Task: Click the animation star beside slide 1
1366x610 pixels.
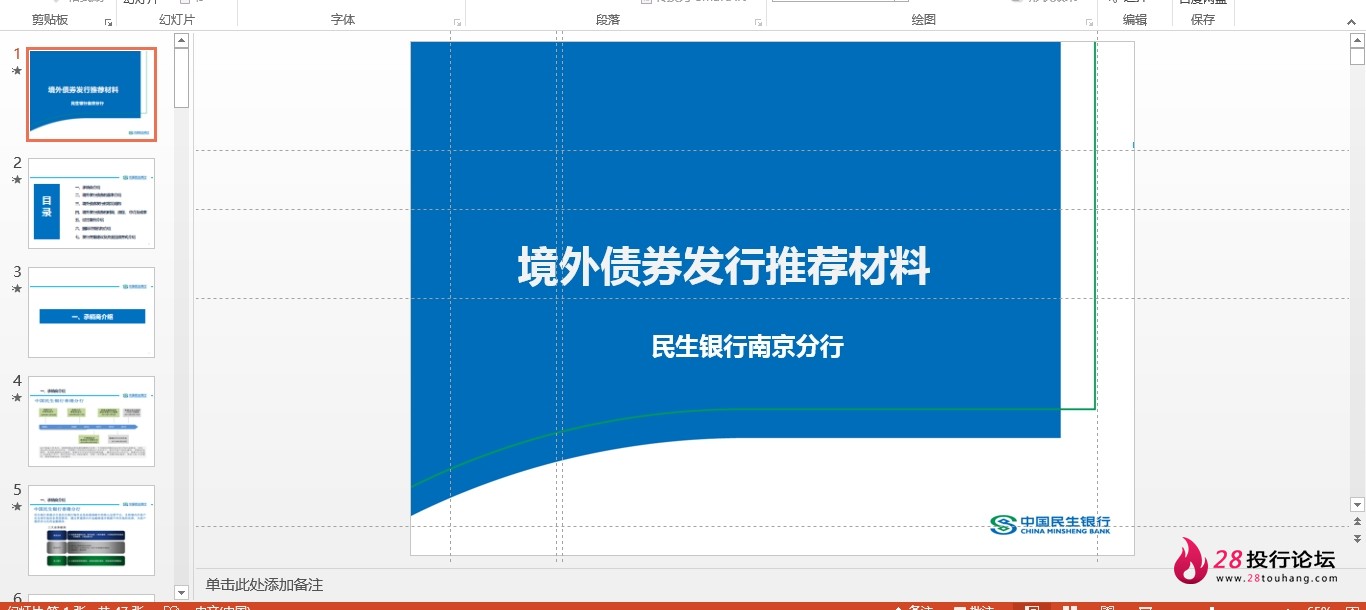Action: 16,71
